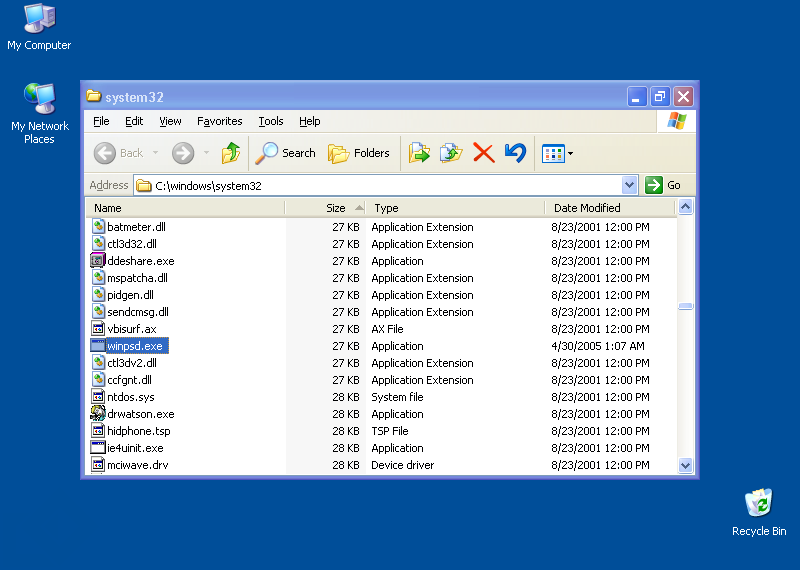Click the Up folder toolbar icon

tap(231, 153)
